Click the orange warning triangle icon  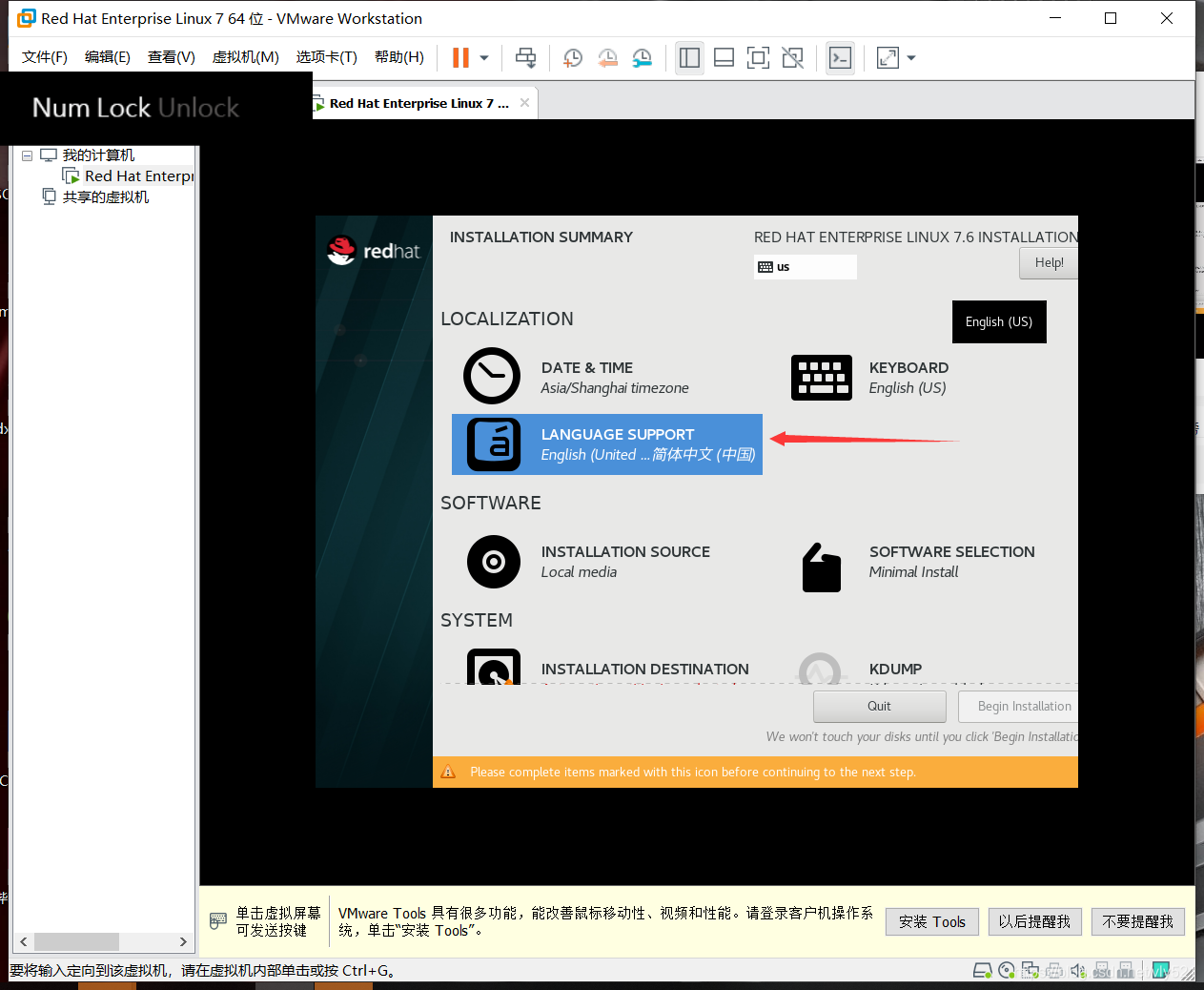tap(448, 772)
